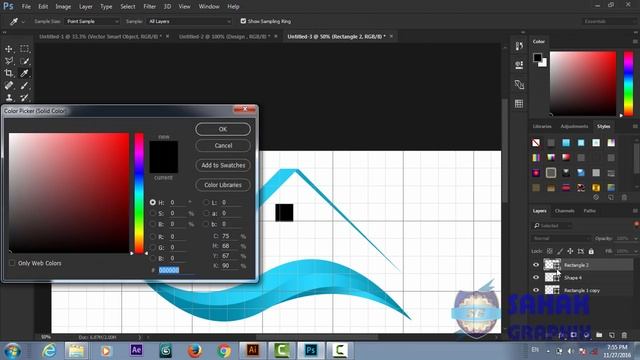Screen dimensions: 640x360
Task: Open the Sample Size dropdown
Action: (92, 21)
